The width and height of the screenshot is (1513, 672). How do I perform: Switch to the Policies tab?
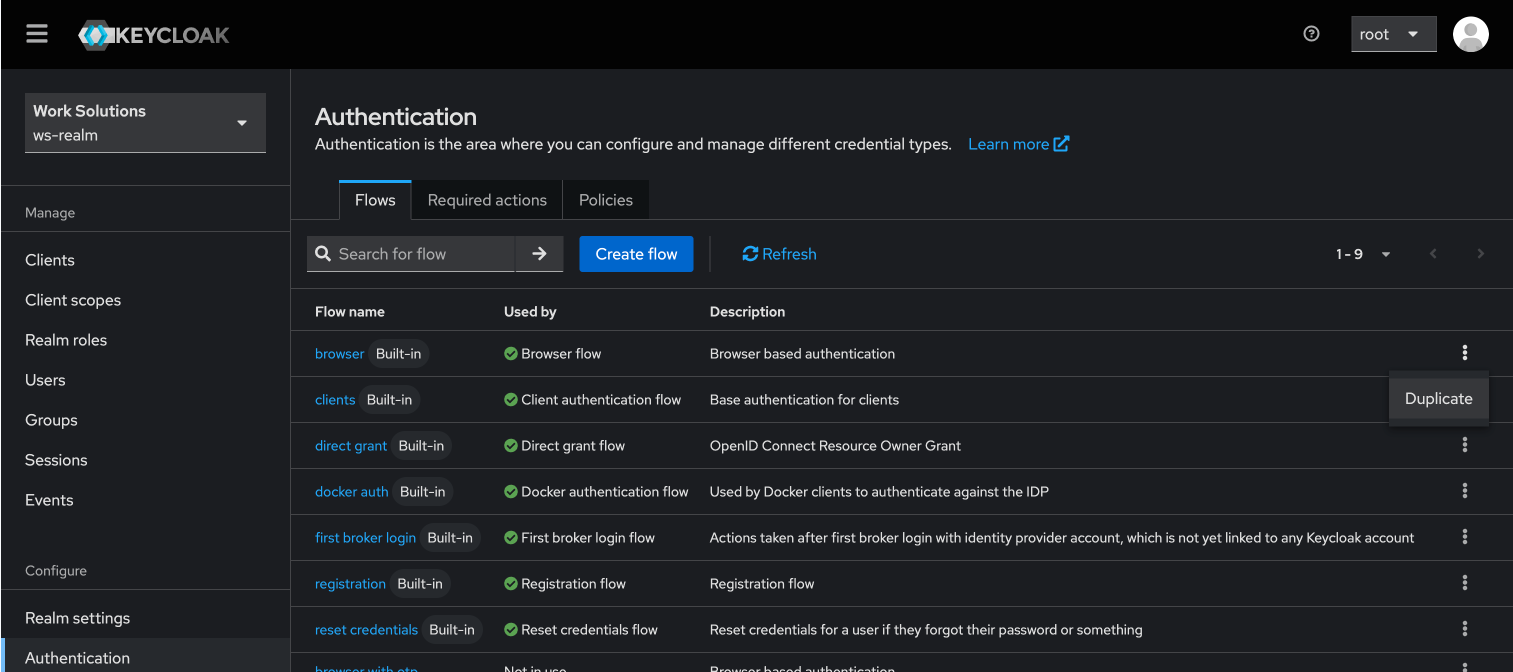(605, 200)
